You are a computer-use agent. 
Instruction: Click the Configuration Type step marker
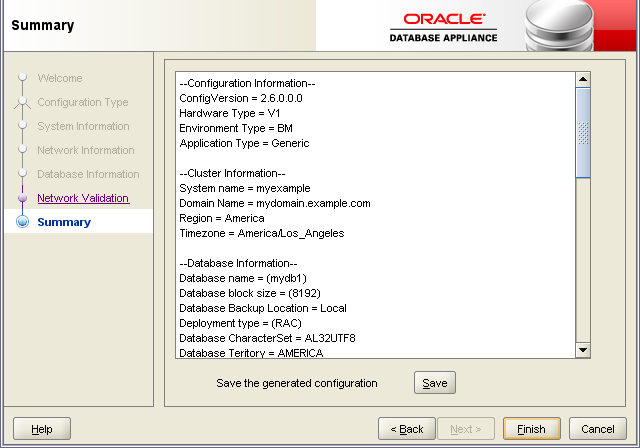(x=22, y=102)
